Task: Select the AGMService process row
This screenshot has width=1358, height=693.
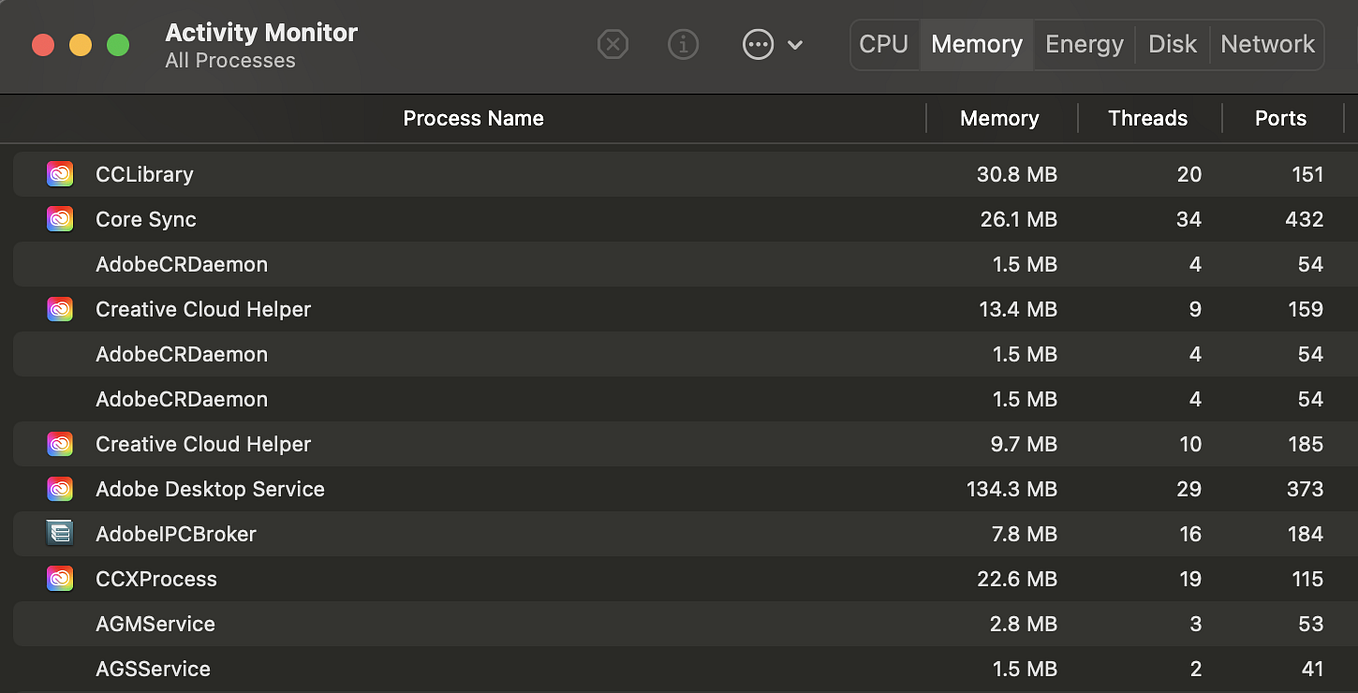Action: click(x=400, y=624)
